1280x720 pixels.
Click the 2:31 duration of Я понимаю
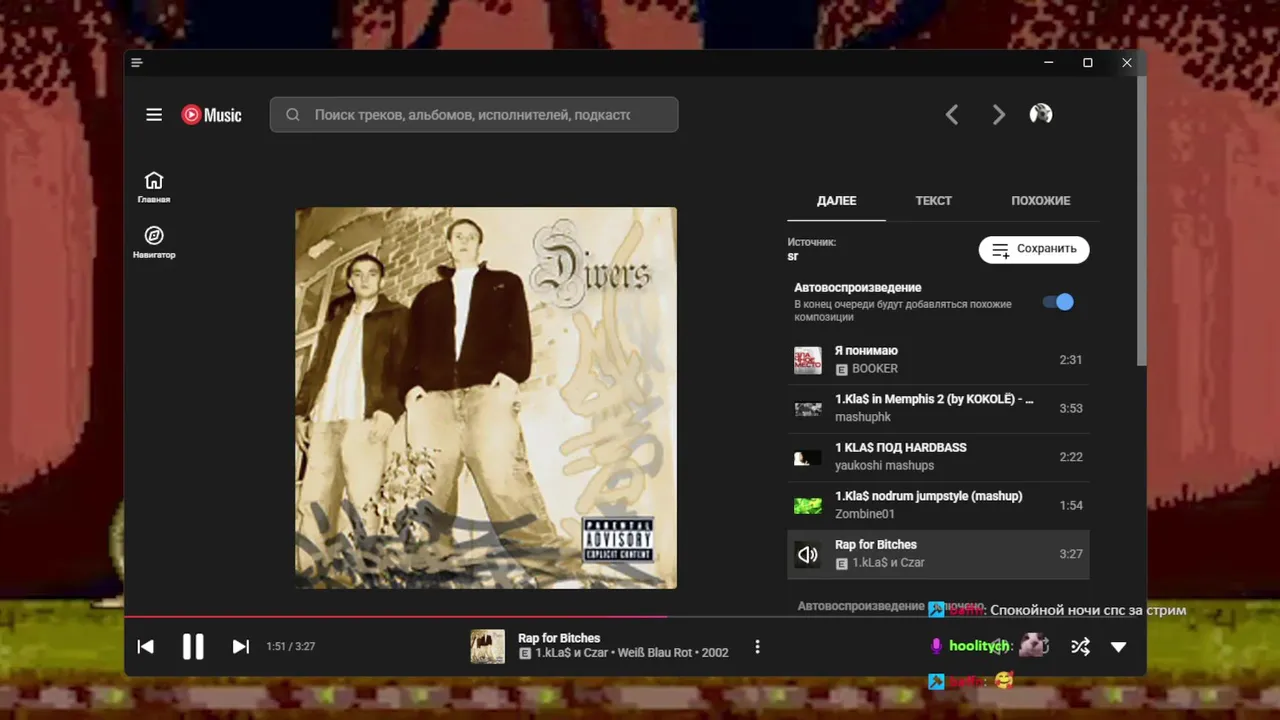(x=1070, y=360)
